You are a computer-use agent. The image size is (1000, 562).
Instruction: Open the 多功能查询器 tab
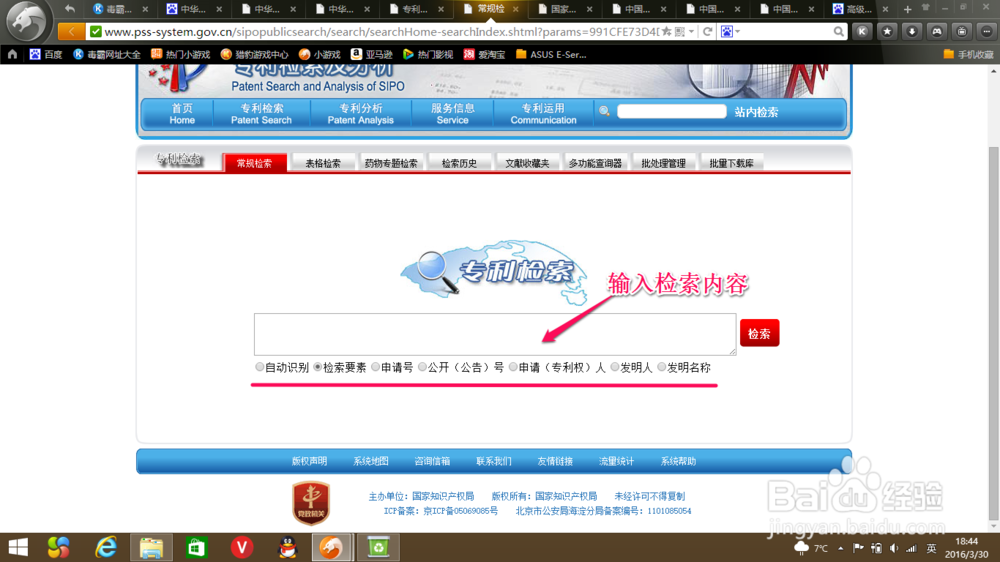pyautogui.click(x=595, y=163)
